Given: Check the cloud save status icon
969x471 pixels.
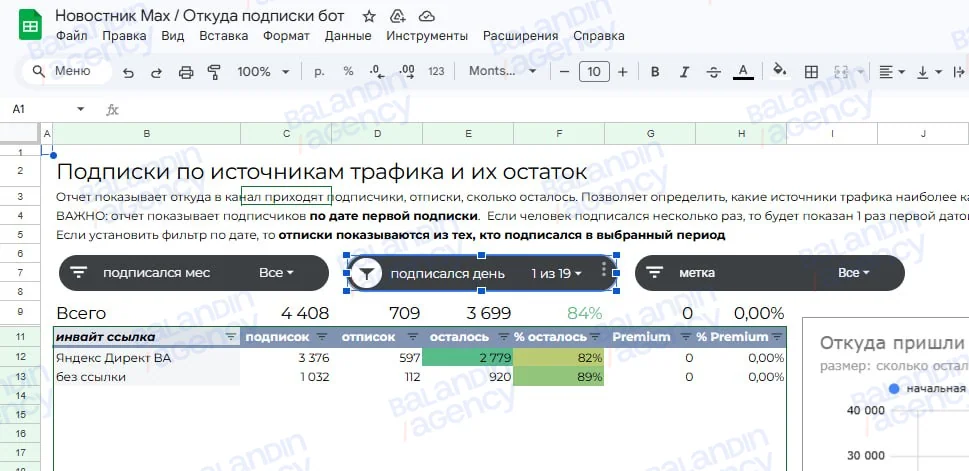Looking at the screenshot, I should click(x=426, y=16).
